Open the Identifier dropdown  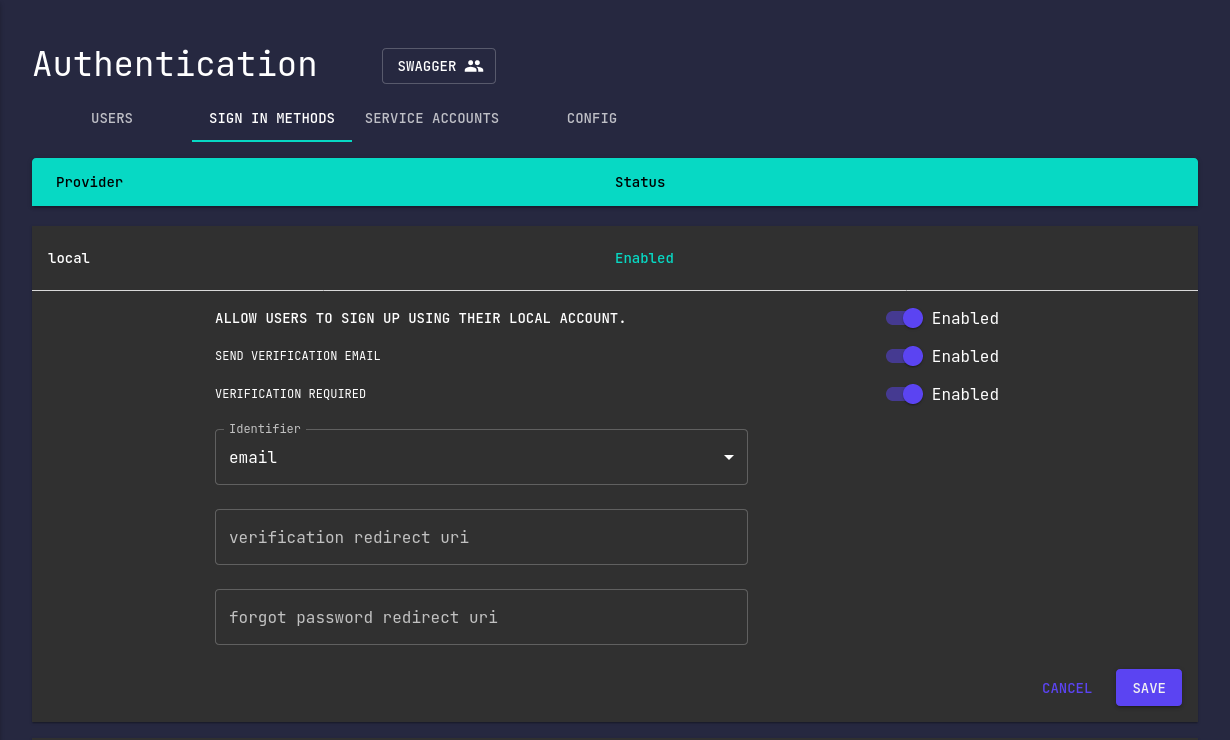click(x=481, y=457)
